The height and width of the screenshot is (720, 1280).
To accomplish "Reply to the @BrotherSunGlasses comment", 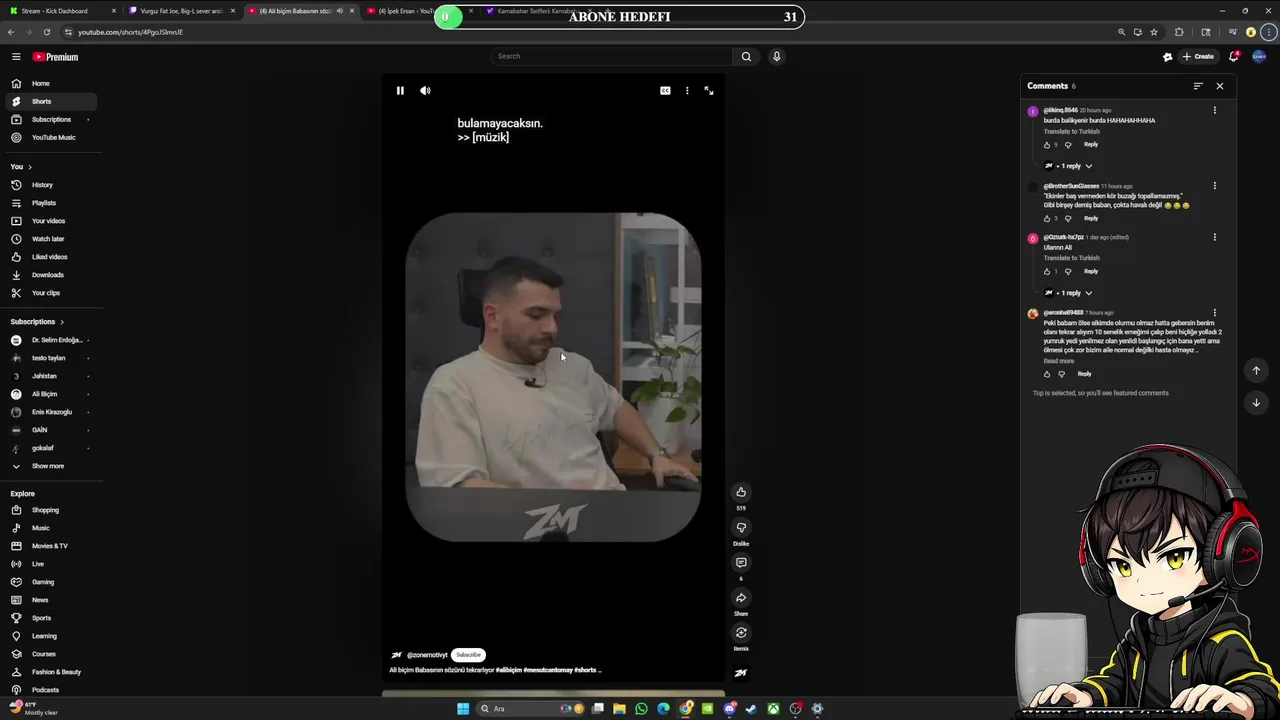I will tap(1091, 218).
